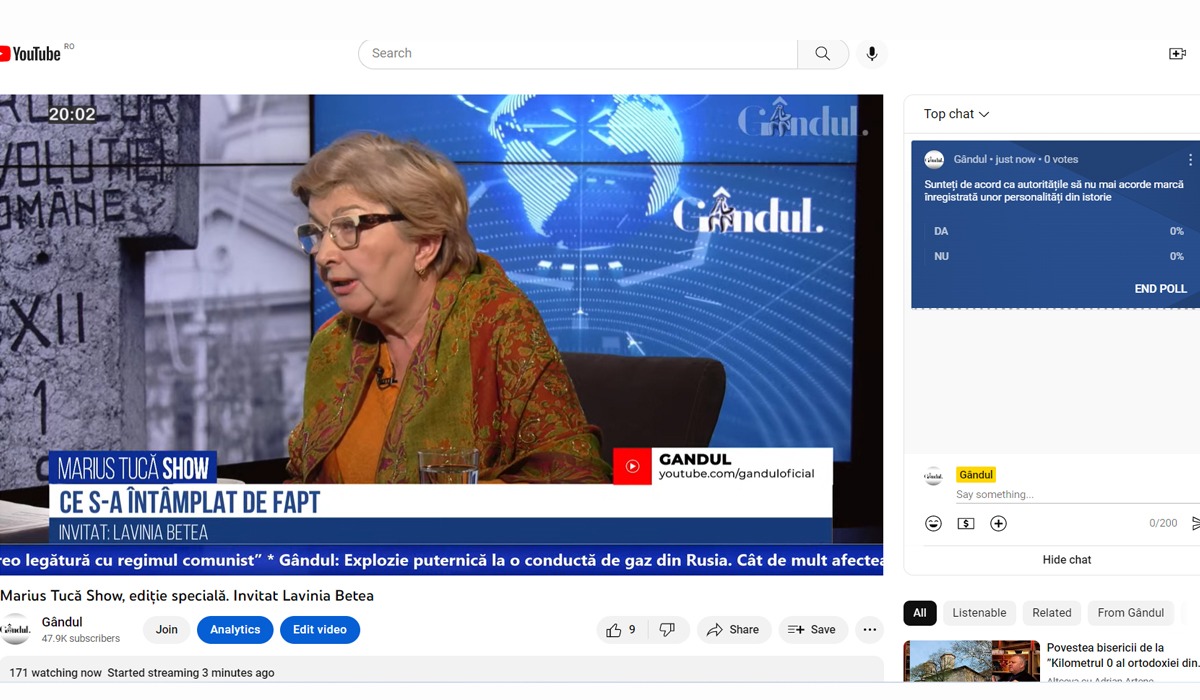Like the video with thumbs up
The height and width of the screenshot is (700, 1200).
621,630
